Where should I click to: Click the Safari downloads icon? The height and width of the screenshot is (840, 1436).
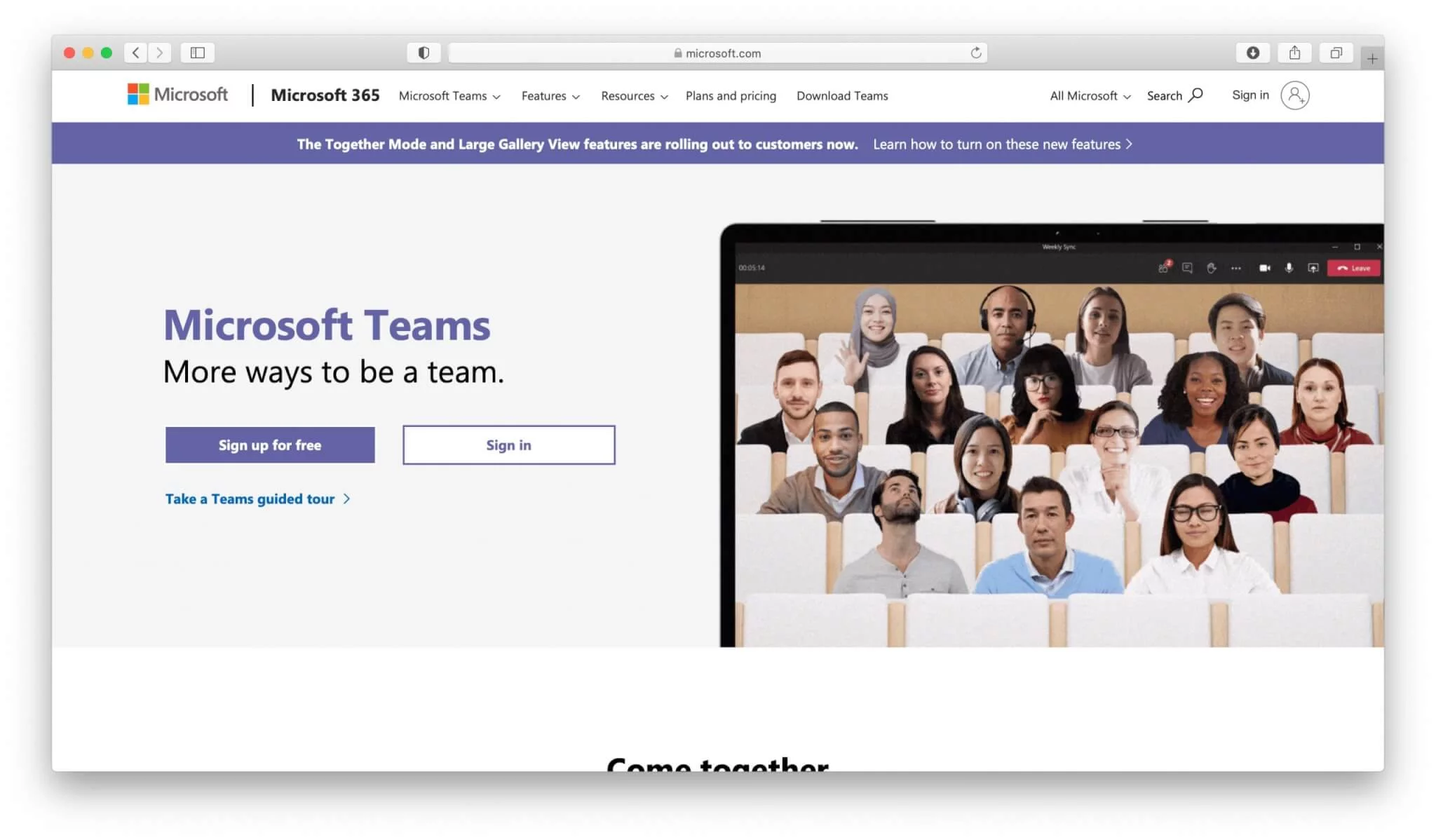pos(1254,52)
